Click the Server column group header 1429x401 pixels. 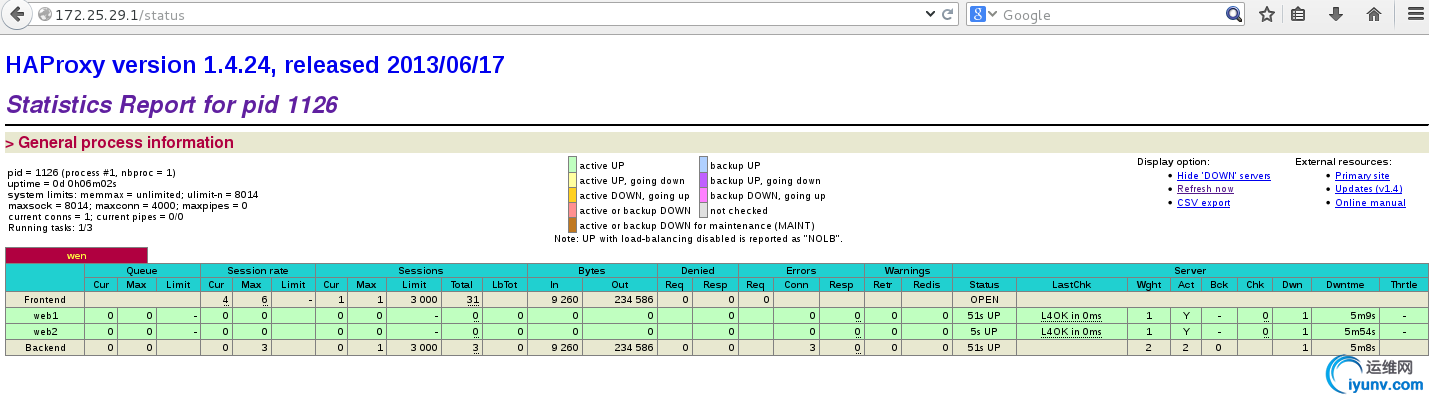click(1189, 270)
